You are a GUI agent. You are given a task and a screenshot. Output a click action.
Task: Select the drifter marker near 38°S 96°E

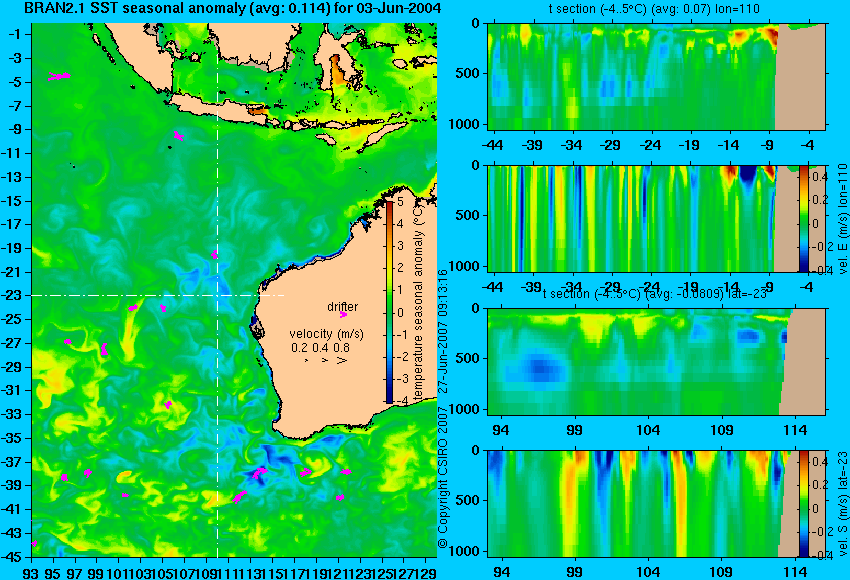[64, 477]
